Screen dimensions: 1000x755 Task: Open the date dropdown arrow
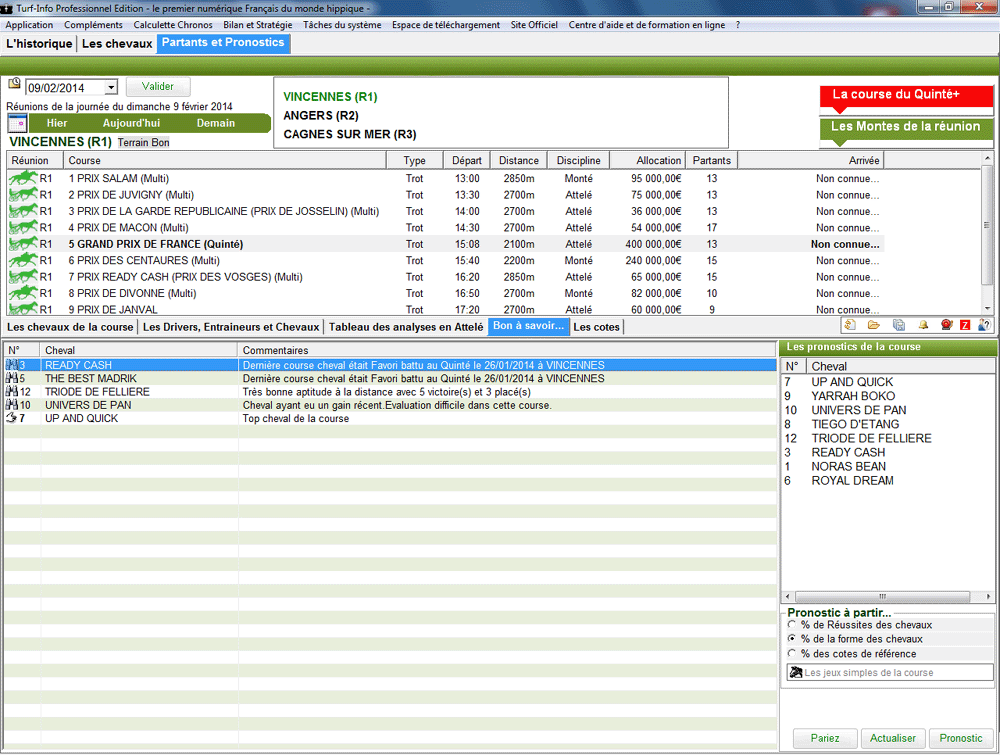pos(110,88)
